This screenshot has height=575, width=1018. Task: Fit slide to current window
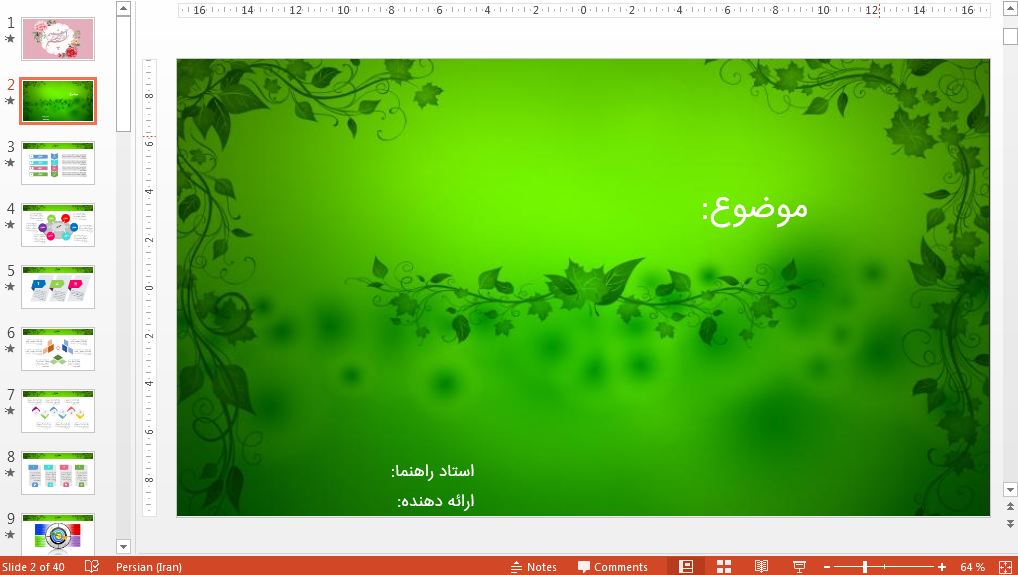(x=1004, y=567)
